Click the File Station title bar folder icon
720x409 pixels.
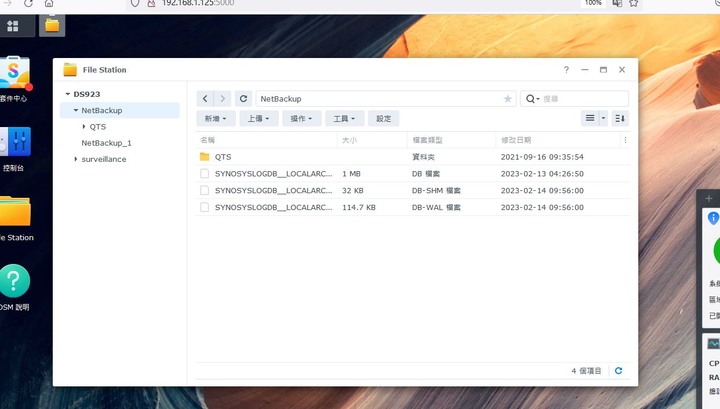[70, 70]
